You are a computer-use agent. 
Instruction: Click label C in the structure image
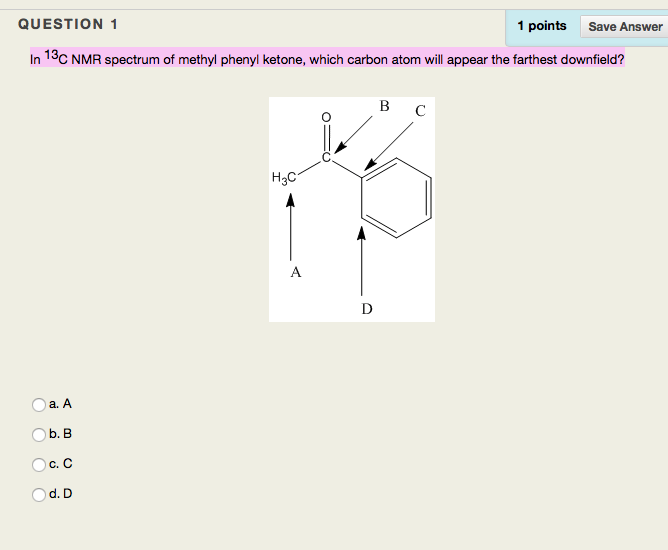click(420, 110)
